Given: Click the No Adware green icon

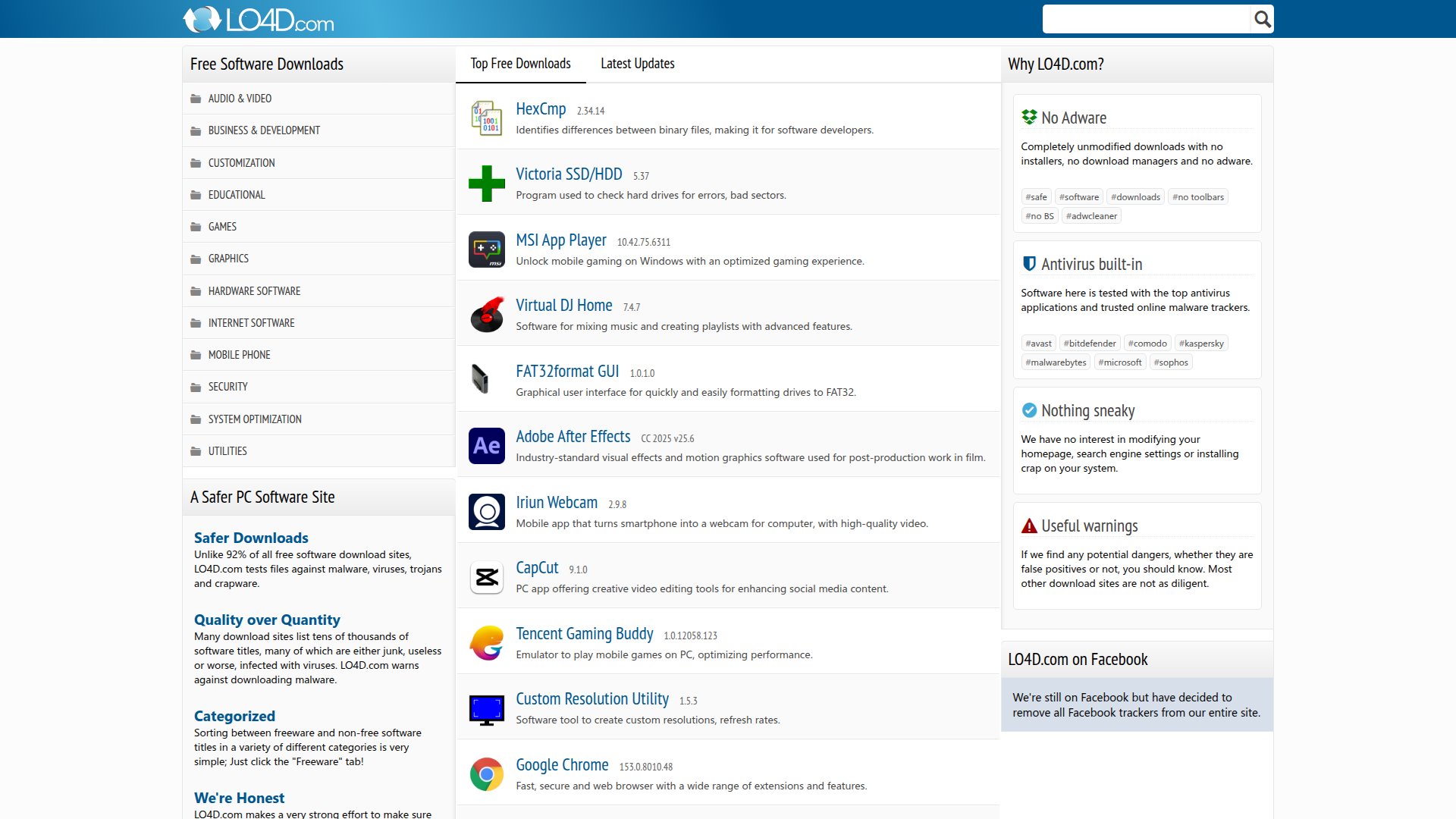Looking at the screenshot, I should pos(1029,117).
